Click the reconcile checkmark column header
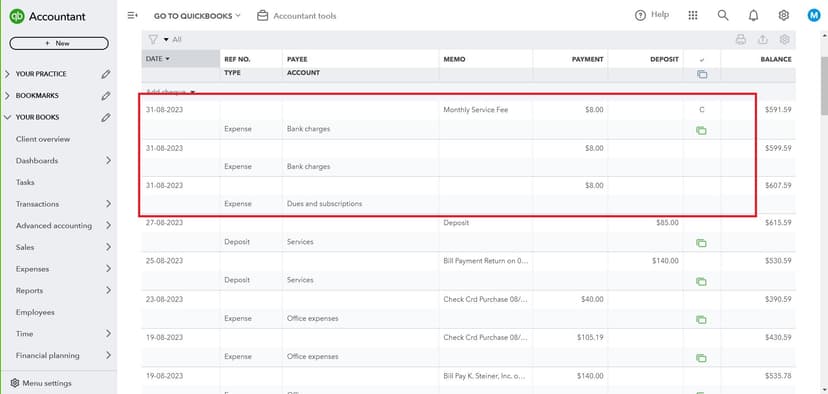The height and width of the screenshot is (394, 828). coord(701,60)
